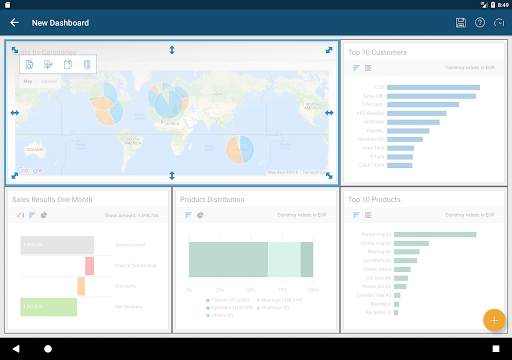Click the bottom-left corner resize handle
Screen dimensions: 512x360
click(15, 175)
